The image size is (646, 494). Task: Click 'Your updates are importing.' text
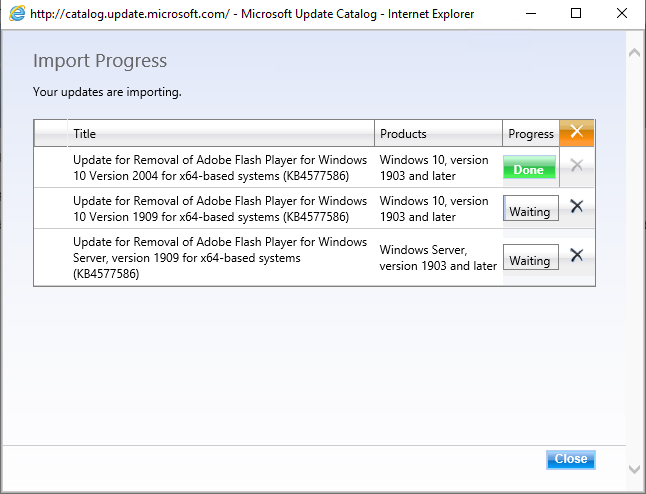click(x=107, y=91)
